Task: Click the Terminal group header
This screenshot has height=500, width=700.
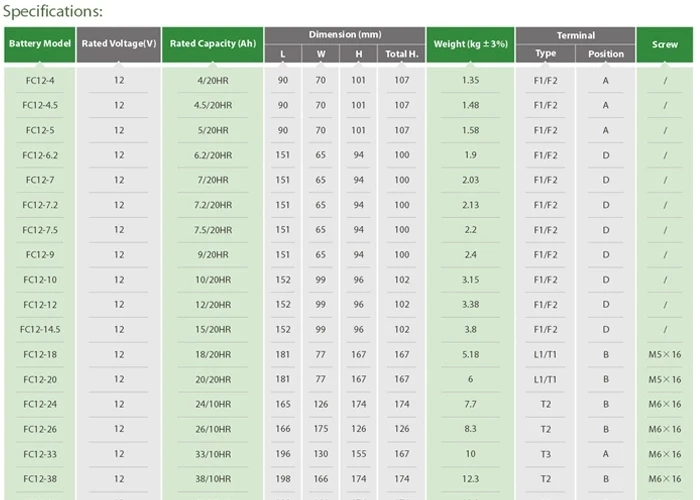Action: (576, 35)
